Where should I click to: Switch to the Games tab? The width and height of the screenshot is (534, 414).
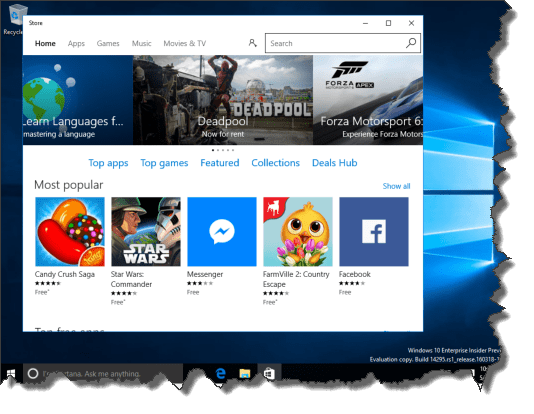108,44
